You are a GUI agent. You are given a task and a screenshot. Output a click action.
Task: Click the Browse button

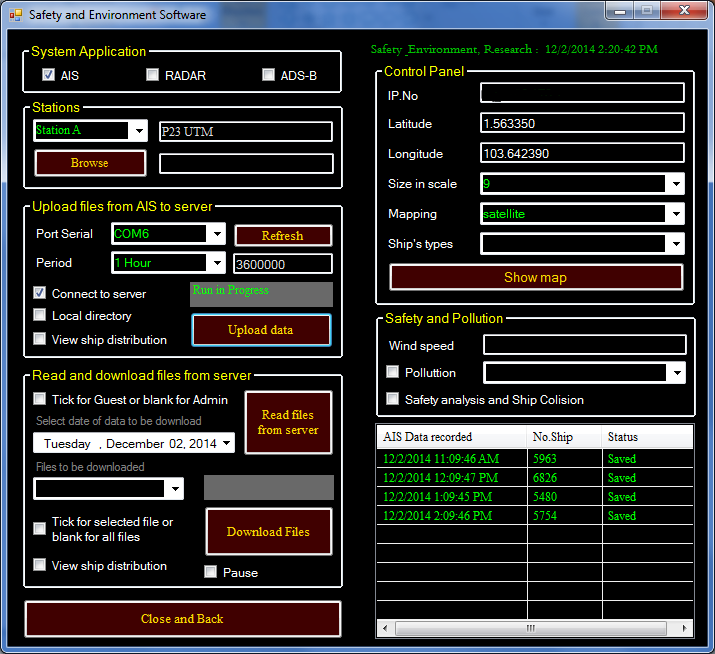90,163
